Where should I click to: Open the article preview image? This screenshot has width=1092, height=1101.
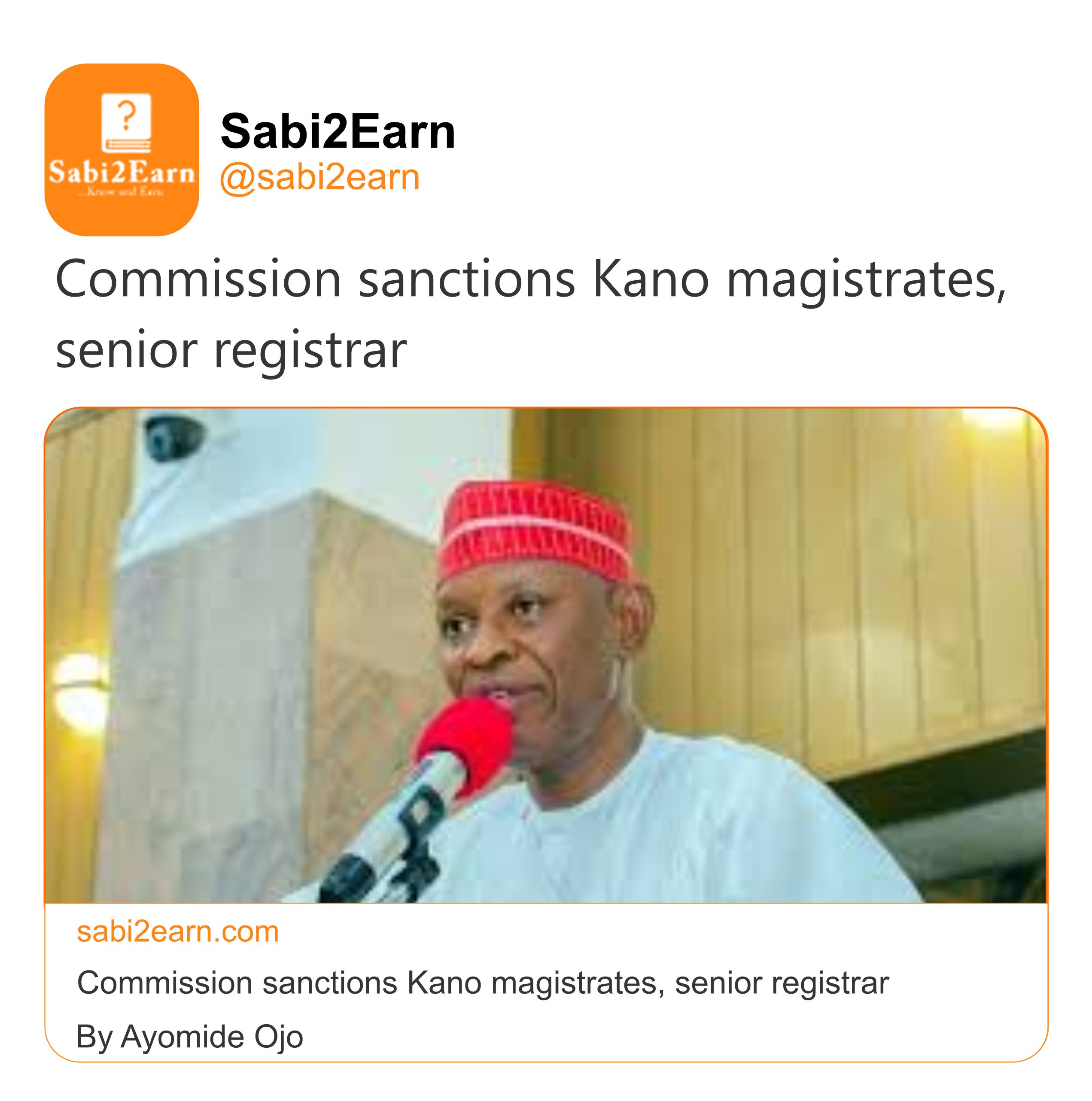click(546, 655)
